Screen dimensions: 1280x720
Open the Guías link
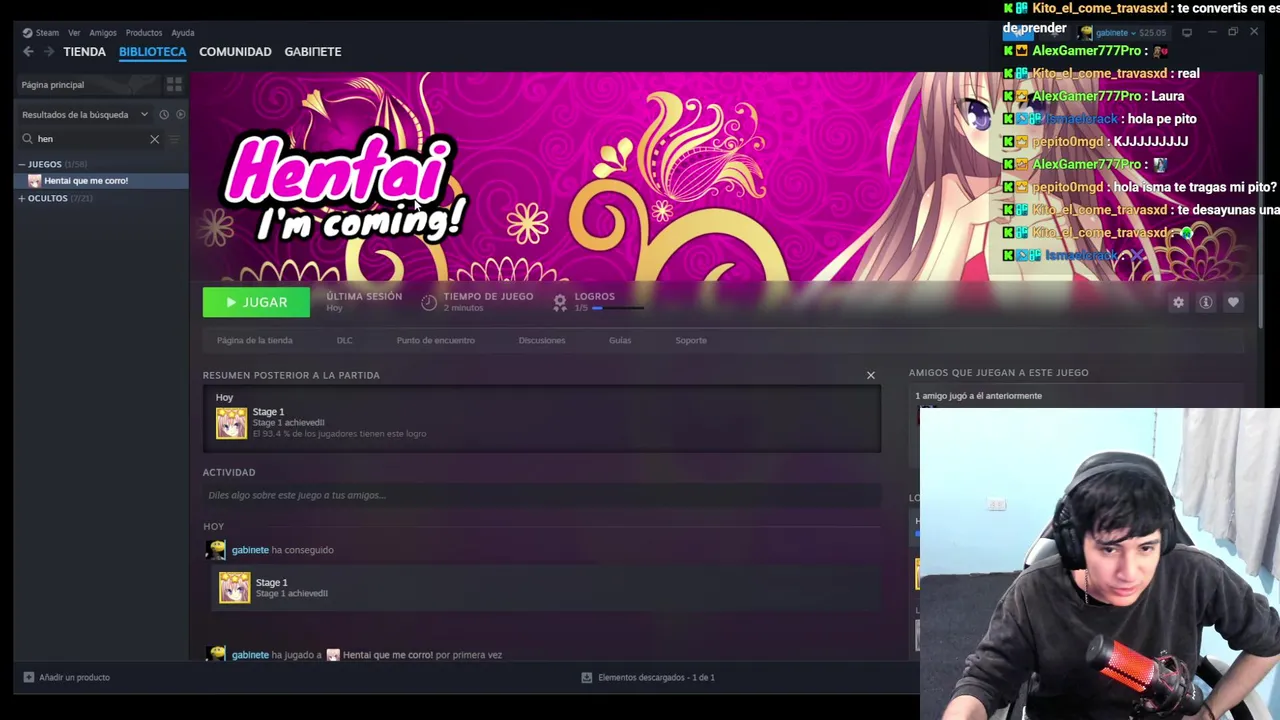pos(620,340)
